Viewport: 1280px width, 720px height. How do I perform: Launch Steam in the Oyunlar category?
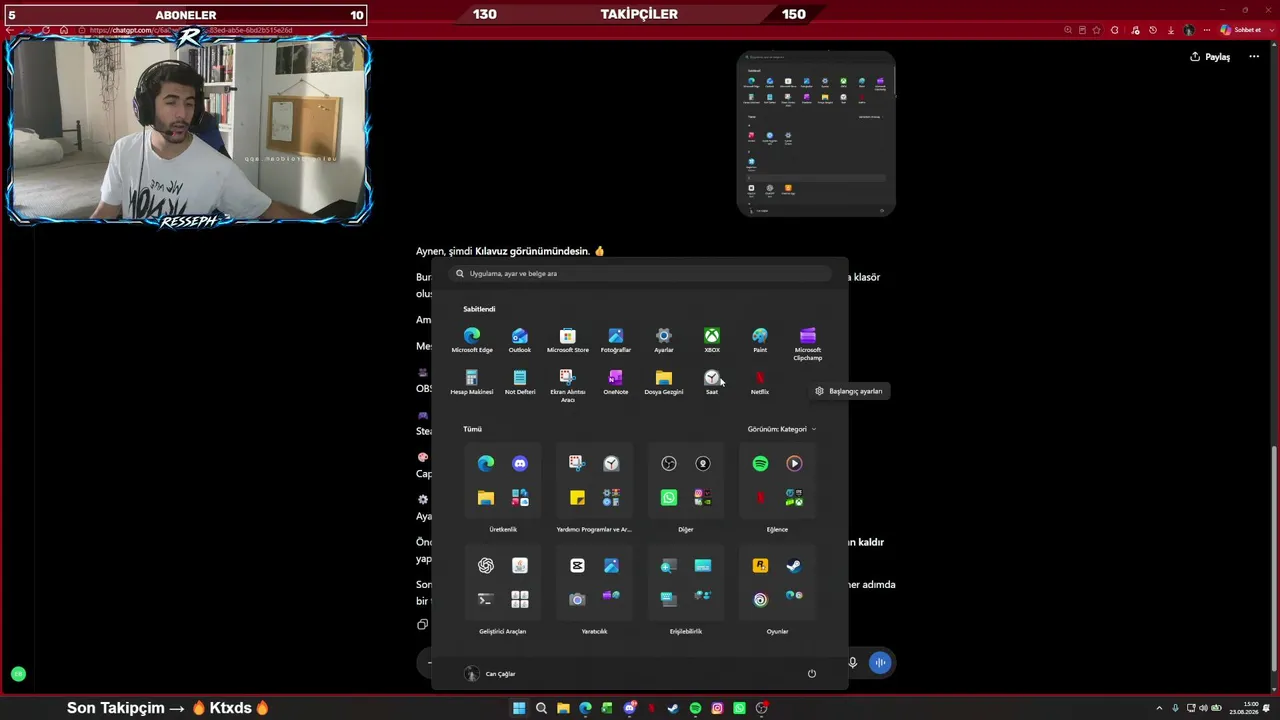pyautogui.click(x=794, y=565)
